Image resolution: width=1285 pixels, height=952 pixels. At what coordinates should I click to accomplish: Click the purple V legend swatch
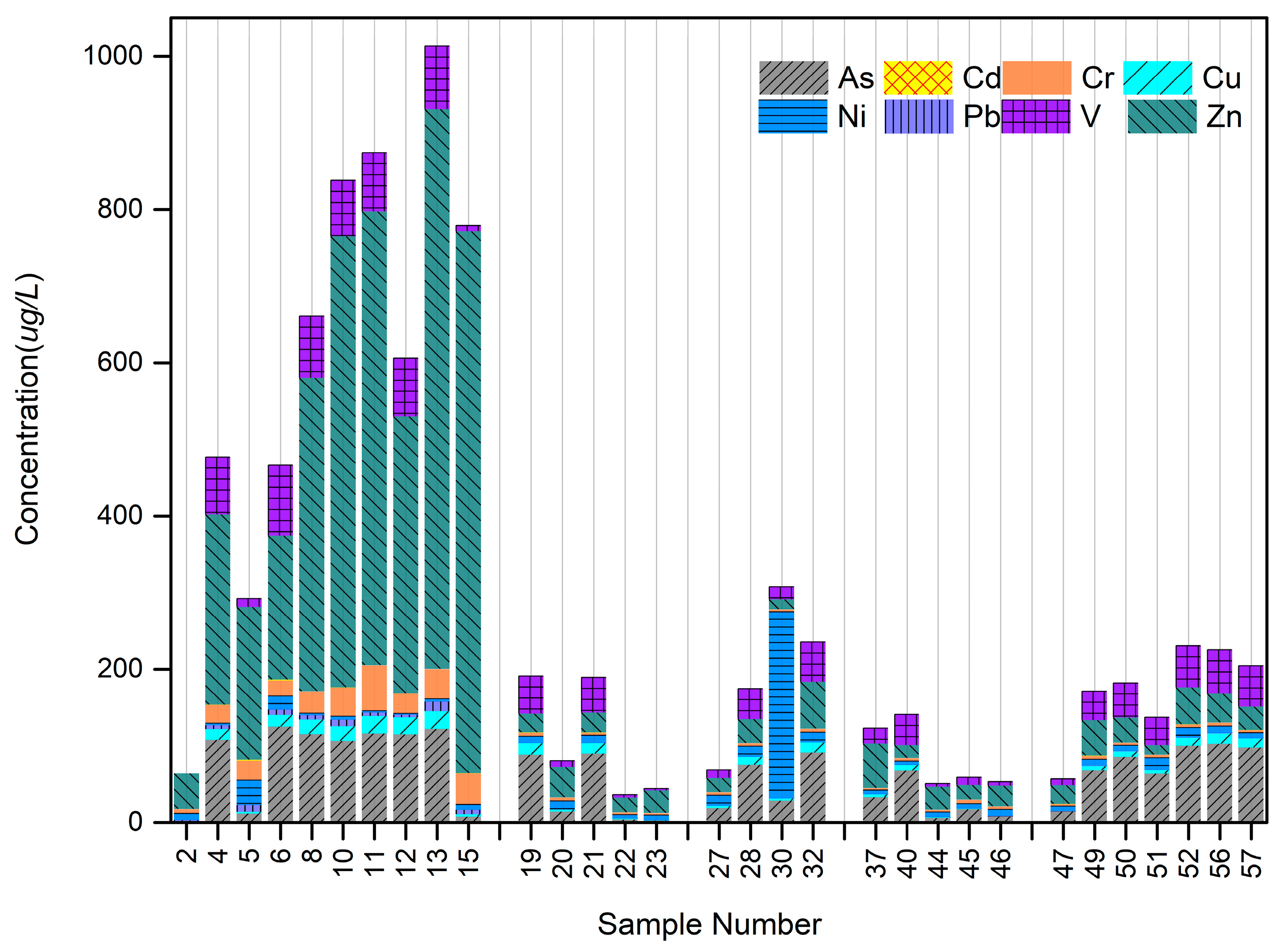click(1036, 116)
